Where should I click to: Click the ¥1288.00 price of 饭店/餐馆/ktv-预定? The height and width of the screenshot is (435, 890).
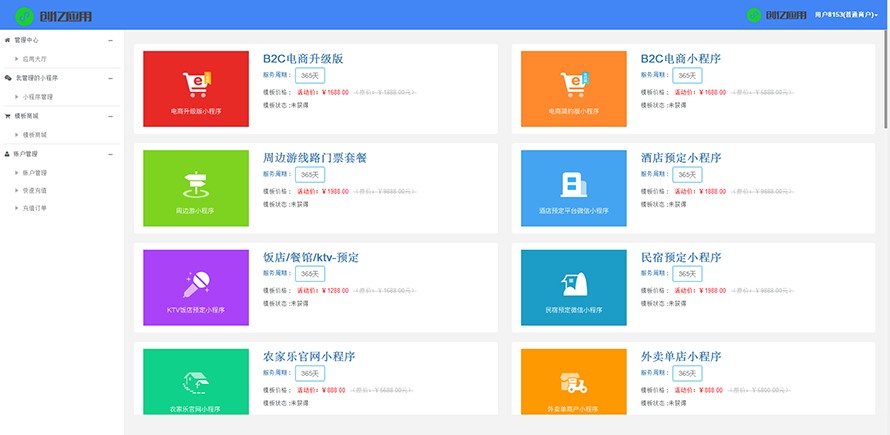click(x=335, y=291)
